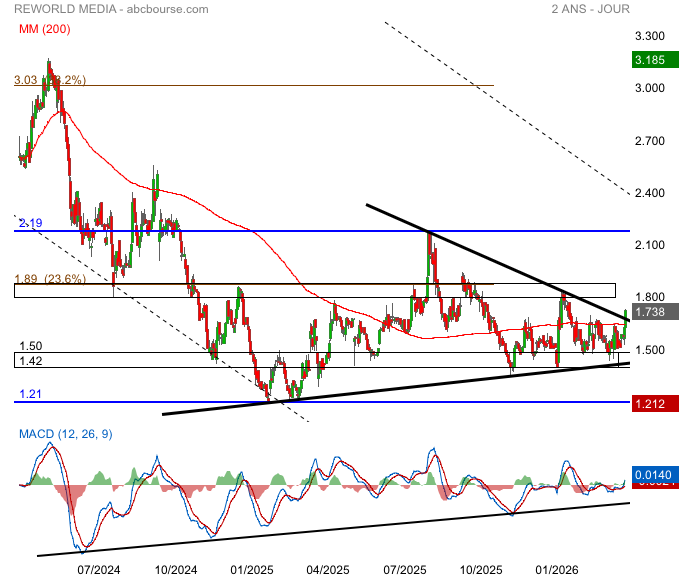
Task: Click the 2.700 price axis value
Action: (x=650, y=141)
